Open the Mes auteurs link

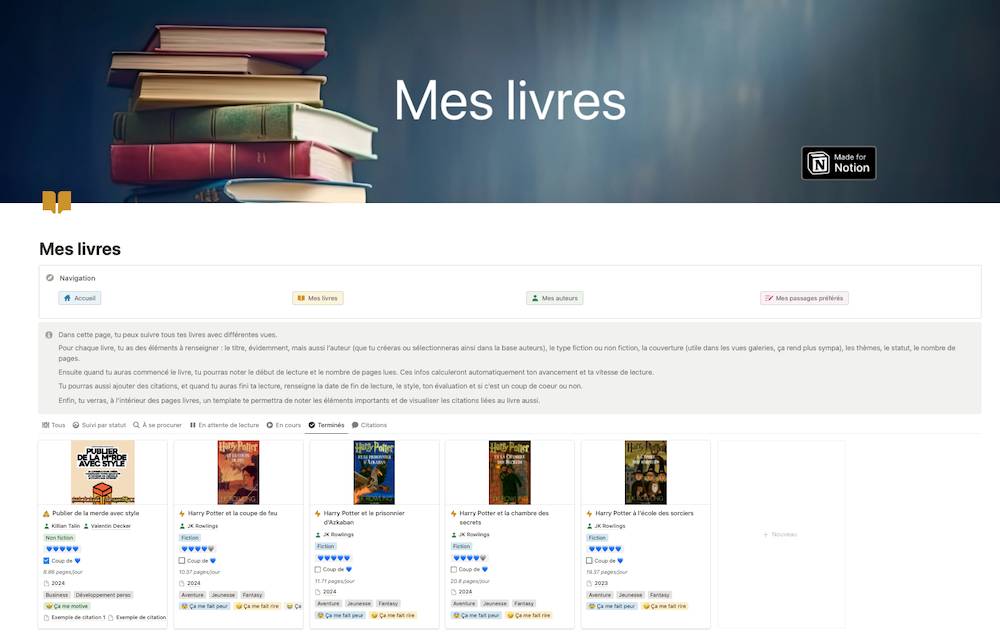554,298
